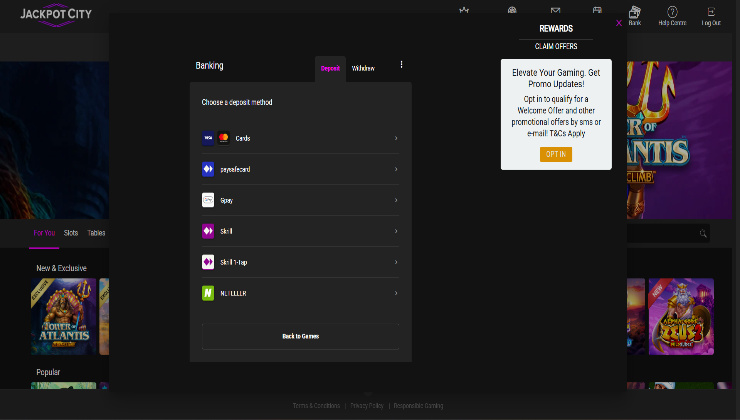Select the Gpay method label
The image size is (740, 420).
click(227, 201)
